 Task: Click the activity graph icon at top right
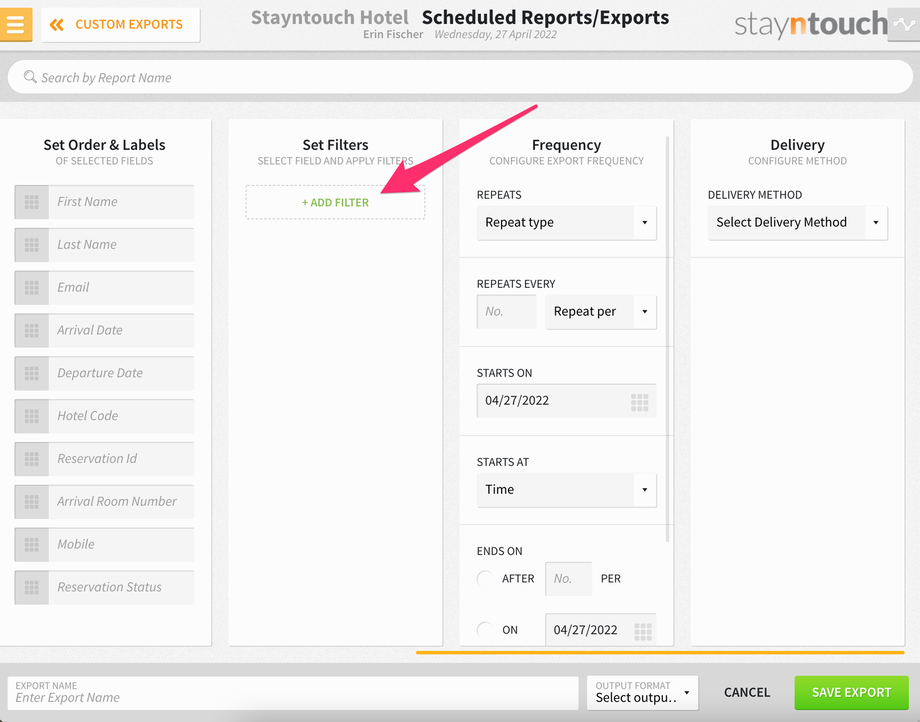904,25
